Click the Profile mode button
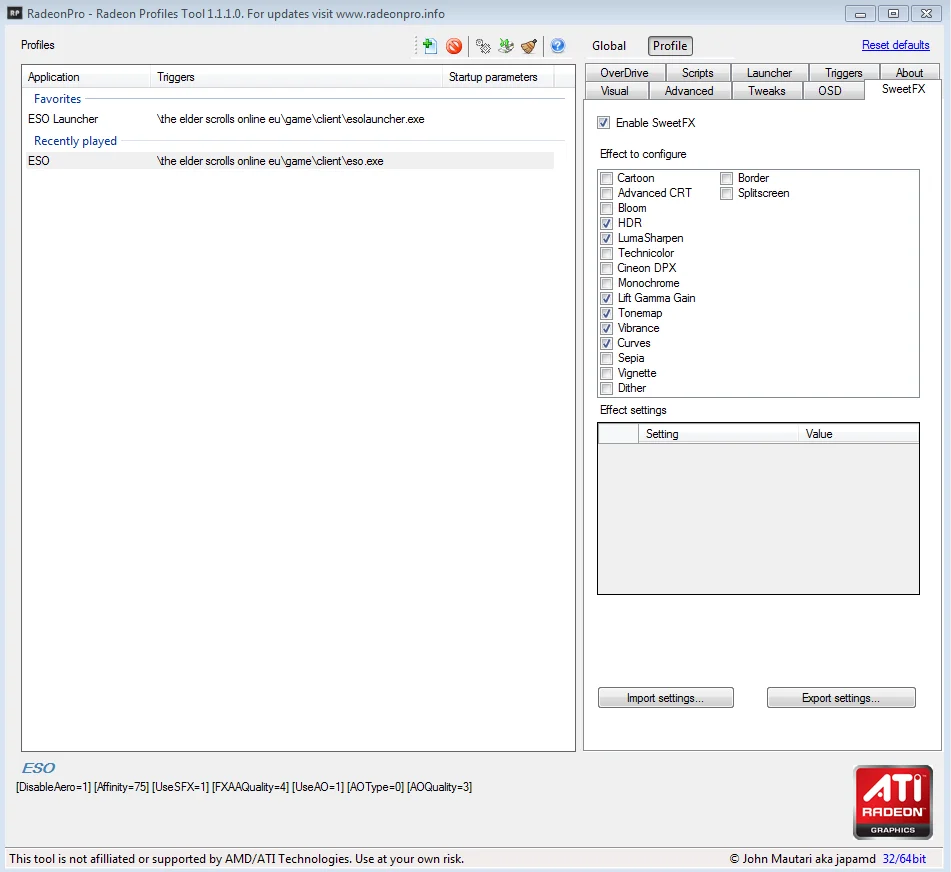 [670, 46]
